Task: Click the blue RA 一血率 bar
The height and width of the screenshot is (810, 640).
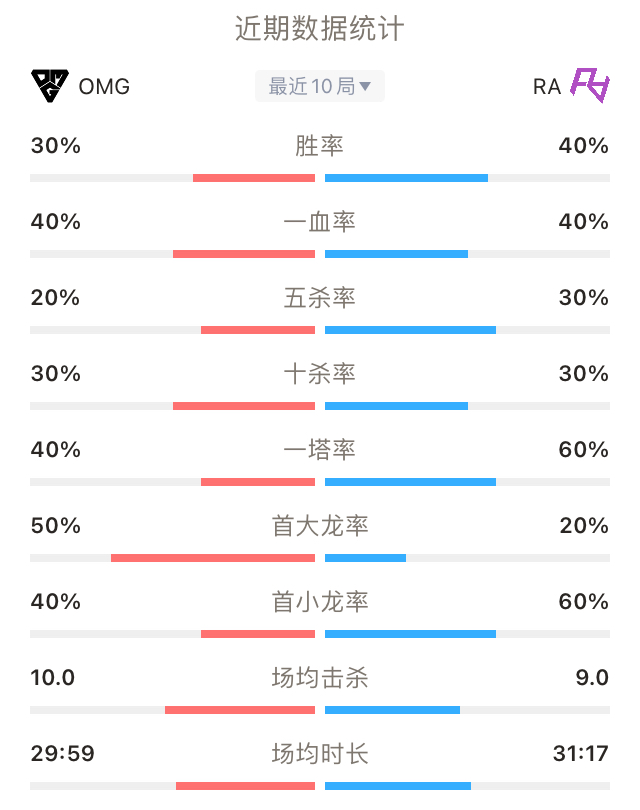Action: [x=396, y=254]
